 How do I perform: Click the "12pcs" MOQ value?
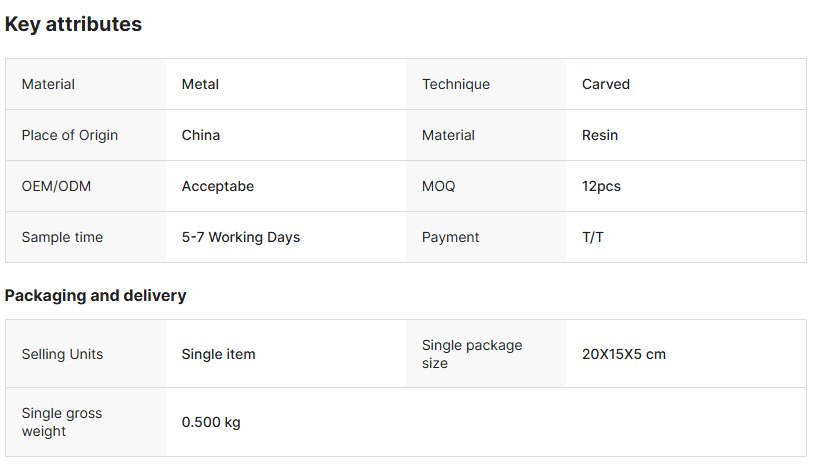click(x=601, y=186)
